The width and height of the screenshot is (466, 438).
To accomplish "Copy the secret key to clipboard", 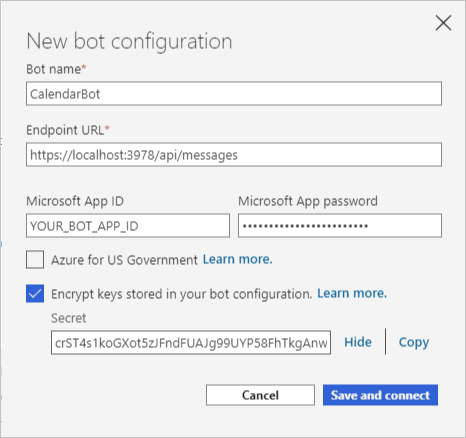I will pos(414,343).
